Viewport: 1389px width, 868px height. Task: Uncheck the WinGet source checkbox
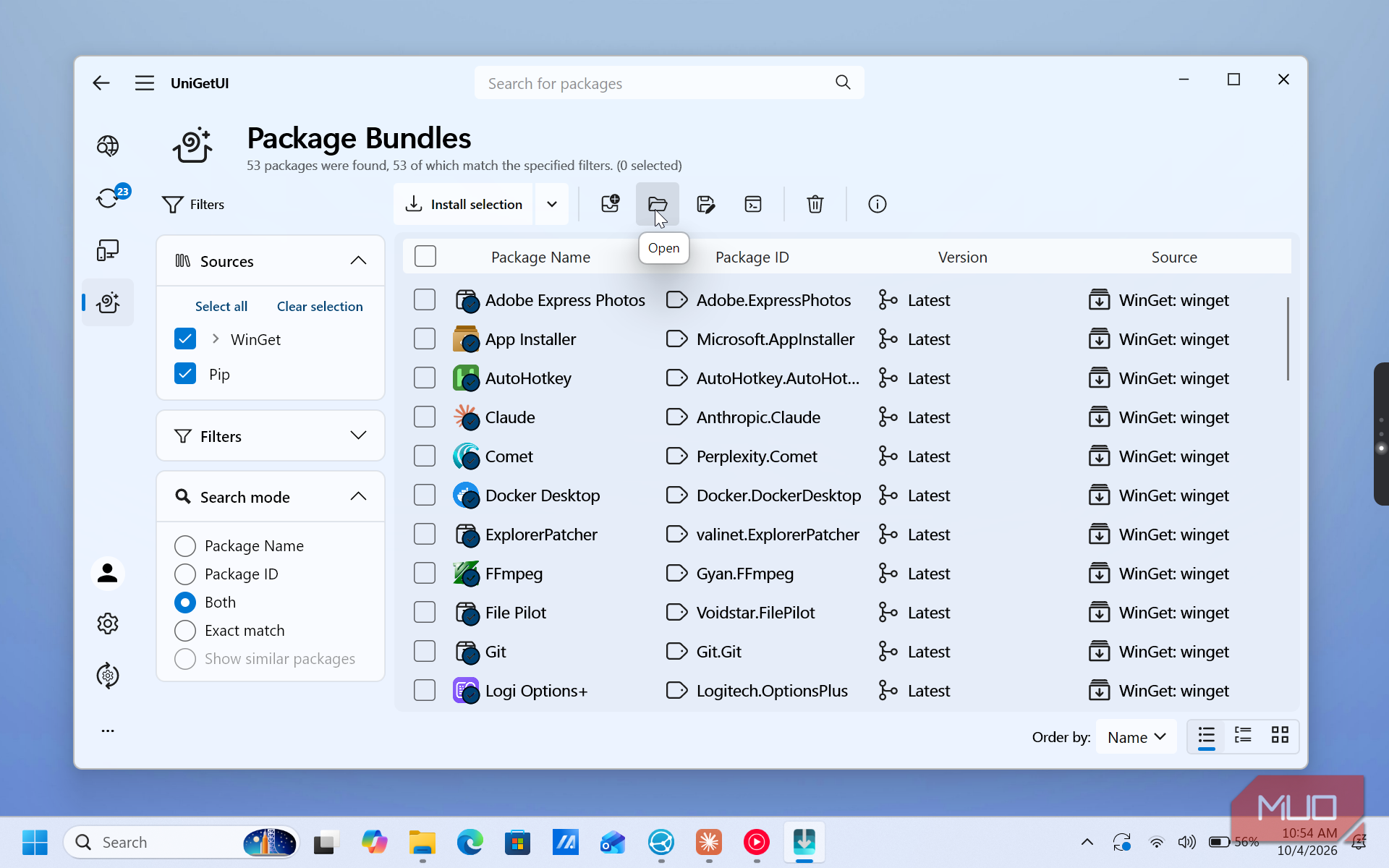(185, 339)
